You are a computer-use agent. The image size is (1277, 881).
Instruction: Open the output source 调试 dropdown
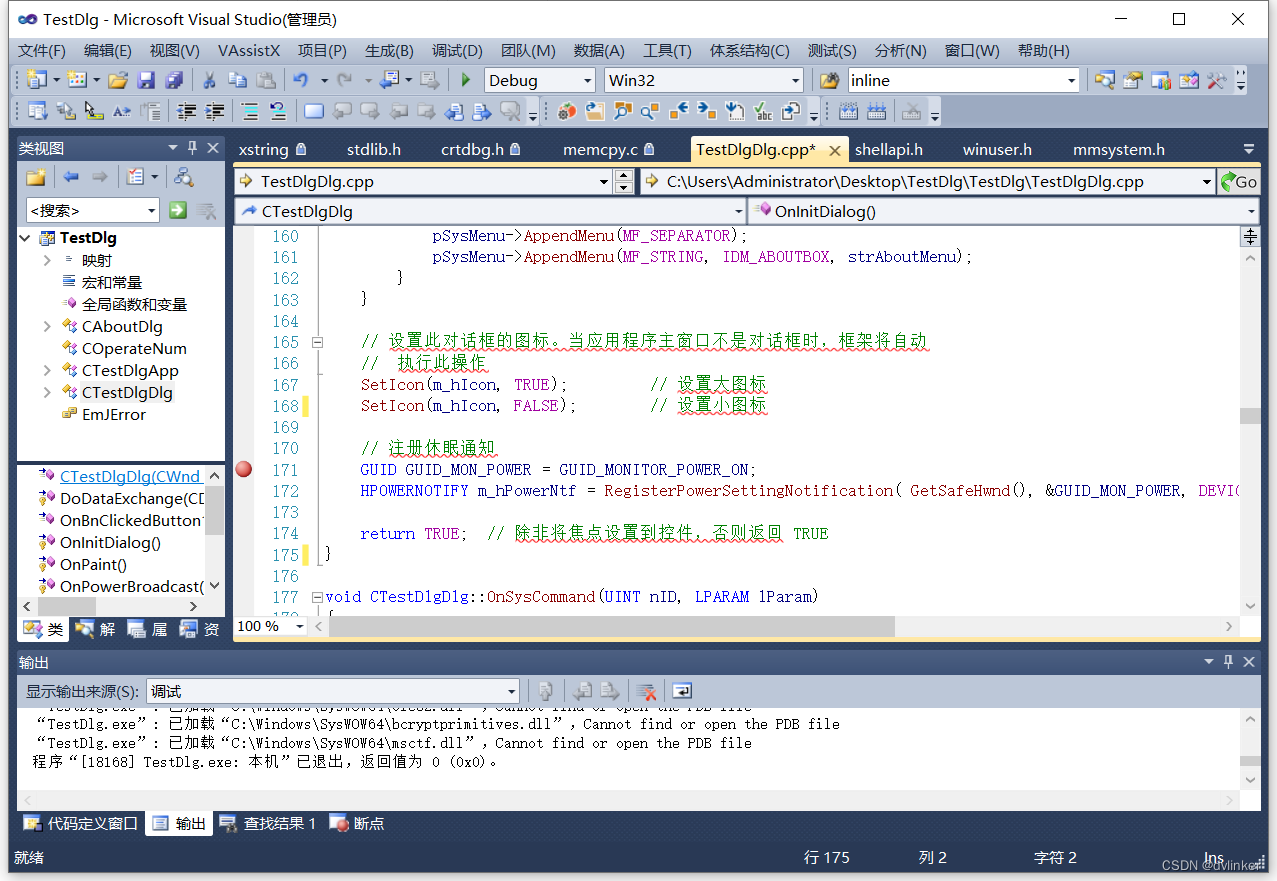point(511,691)
